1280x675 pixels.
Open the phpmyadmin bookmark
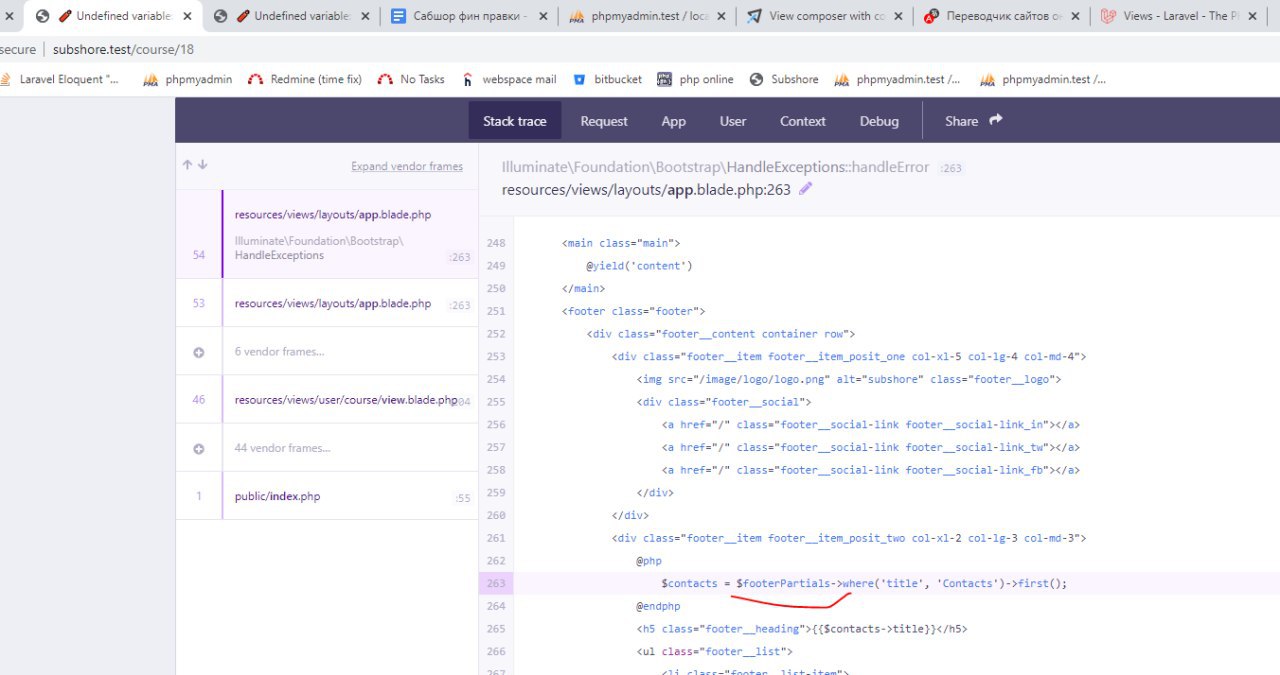(188, 79)
